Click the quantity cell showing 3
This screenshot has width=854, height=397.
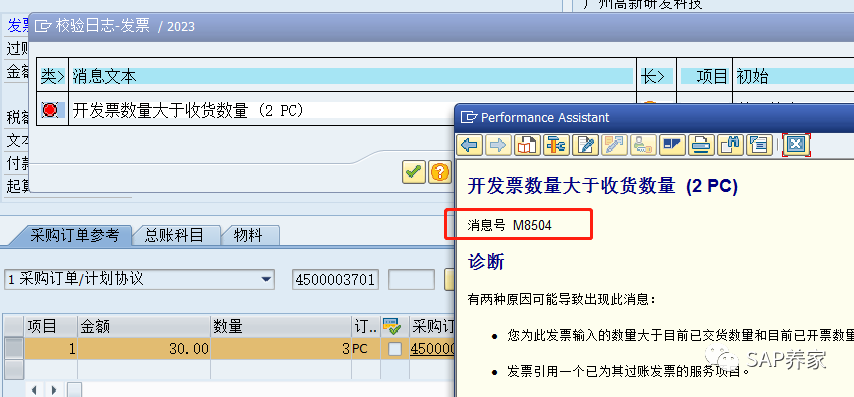point(281,349)
